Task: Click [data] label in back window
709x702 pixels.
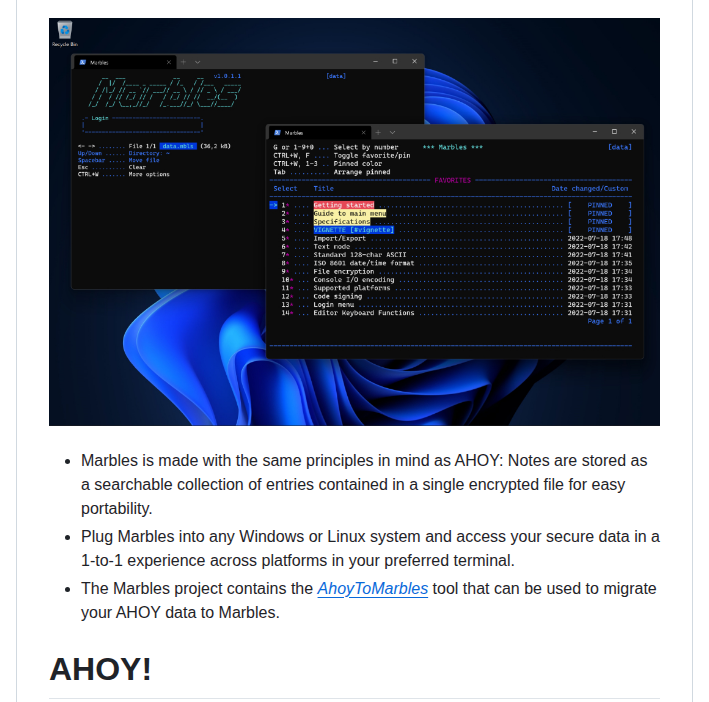Action: 336,76
